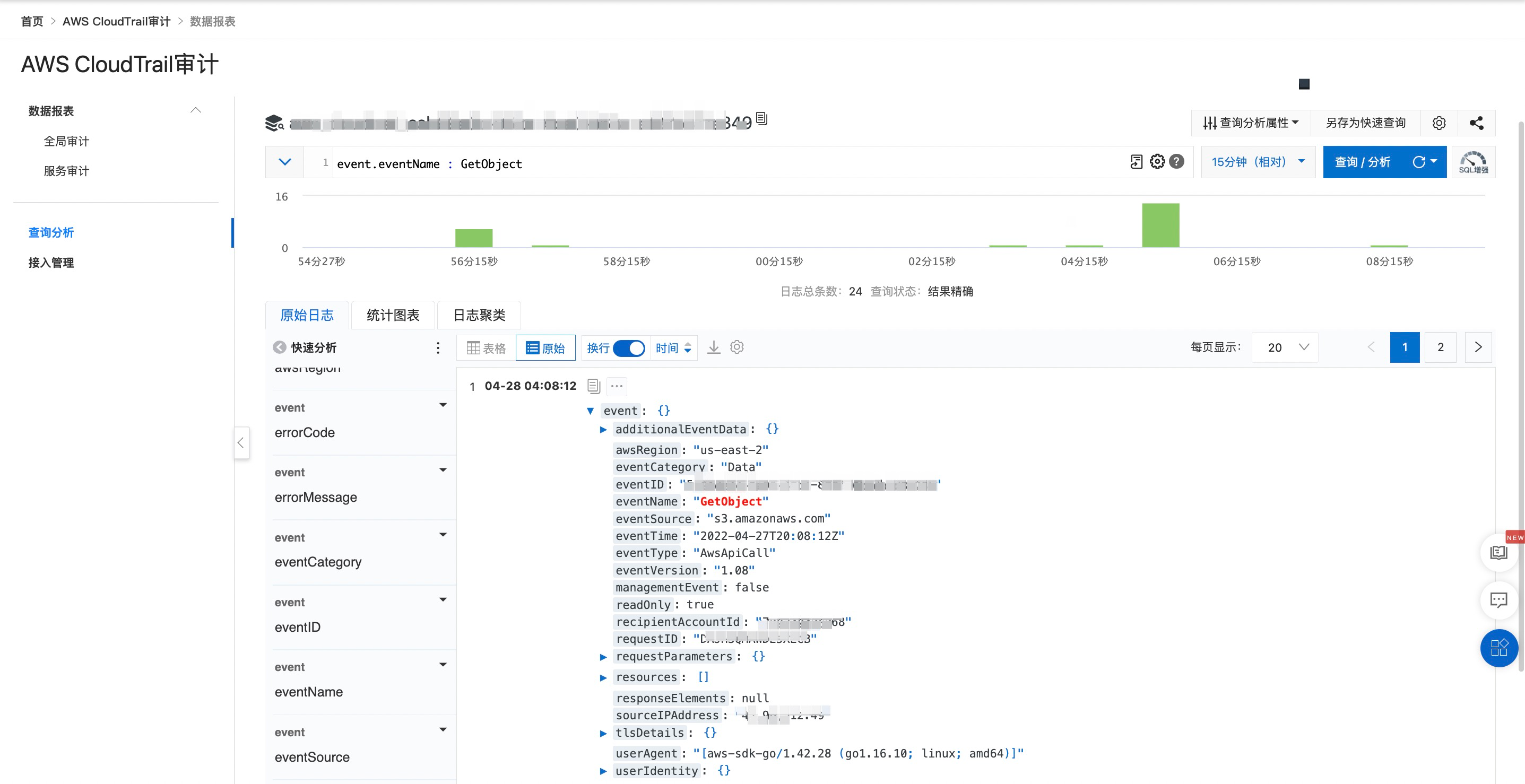Switch to log clustering tab
Viewport: 1525px width, 784px height.
tap(479, 315)
